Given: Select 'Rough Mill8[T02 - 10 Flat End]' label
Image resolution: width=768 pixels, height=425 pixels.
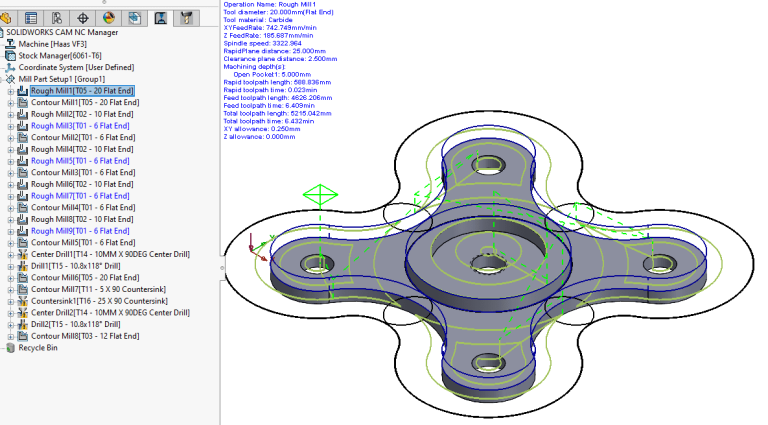Looking at the screenshot, I should [x=82, y=219].
